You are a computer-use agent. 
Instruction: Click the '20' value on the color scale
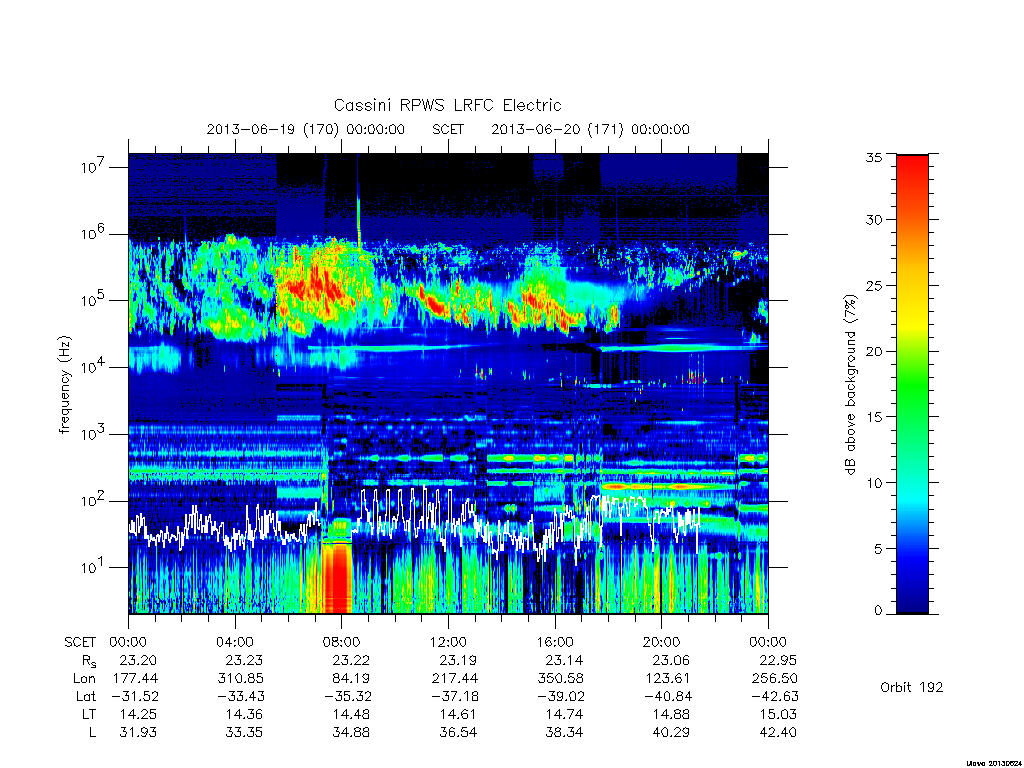(x=873, y=351)
